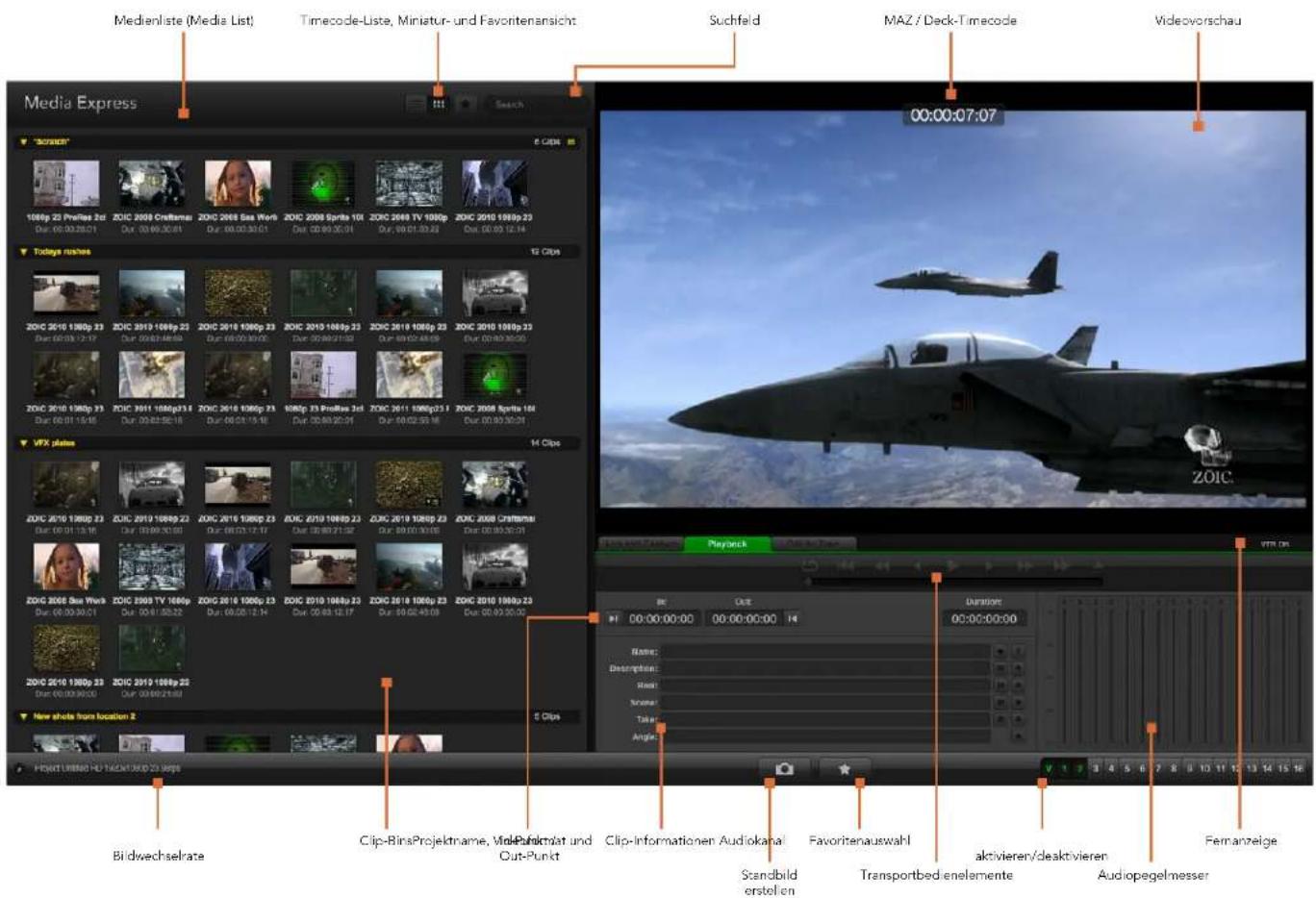The image size is (1316, 898).
Task: Click the mark Out point button
Action: click(793, 619)
